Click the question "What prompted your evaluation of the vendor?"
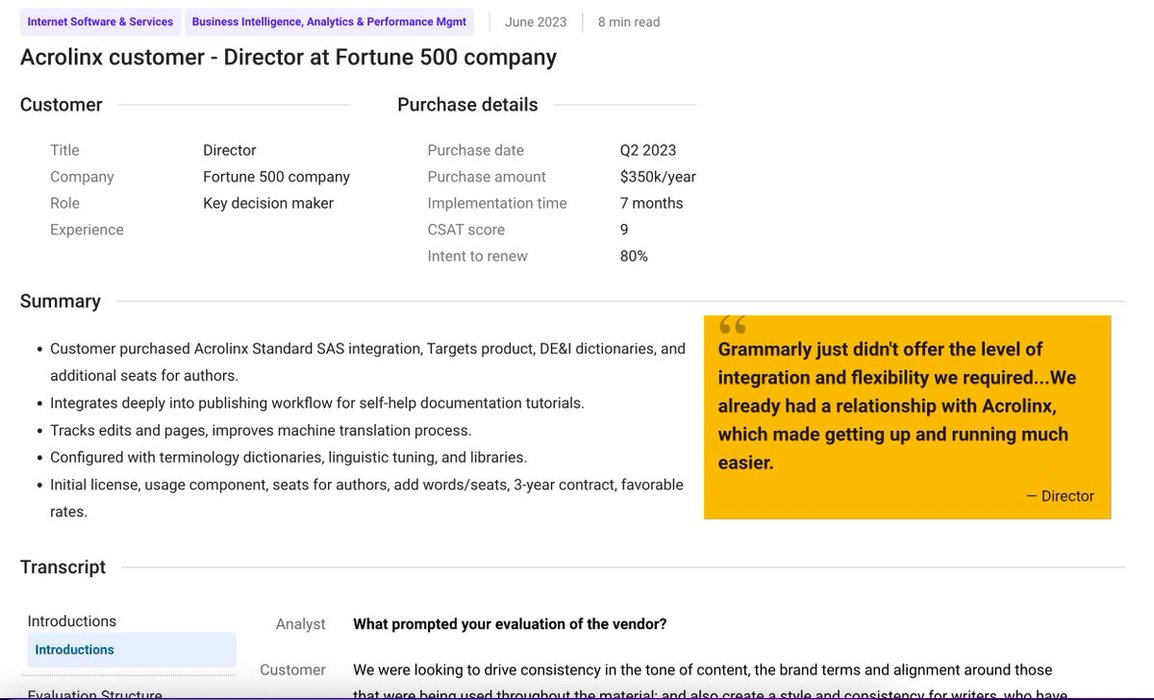 point(510,624)
